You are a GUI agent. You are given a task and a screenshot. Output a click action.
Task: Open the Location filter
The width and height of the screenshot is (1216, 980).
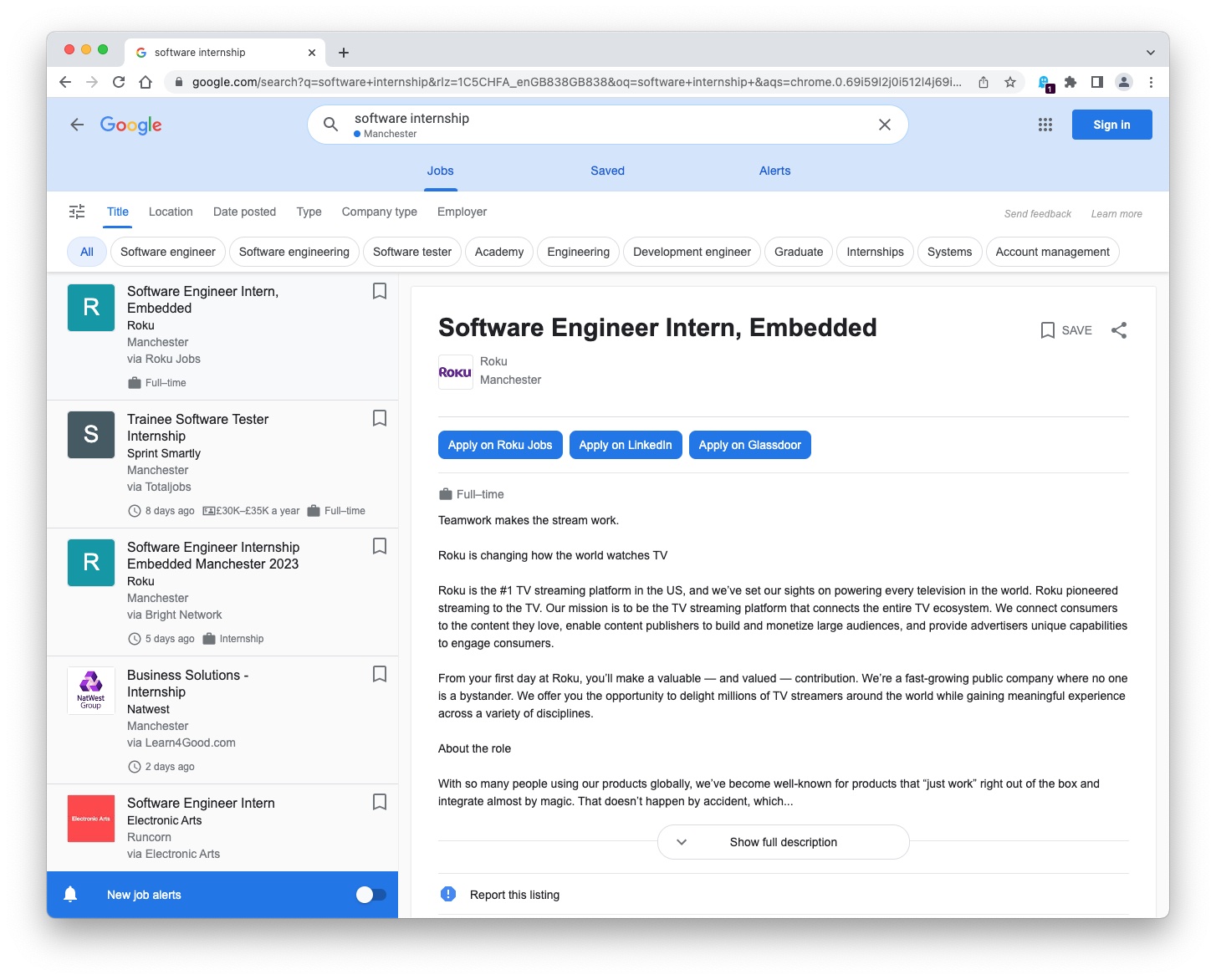click(x=171, y=212)
